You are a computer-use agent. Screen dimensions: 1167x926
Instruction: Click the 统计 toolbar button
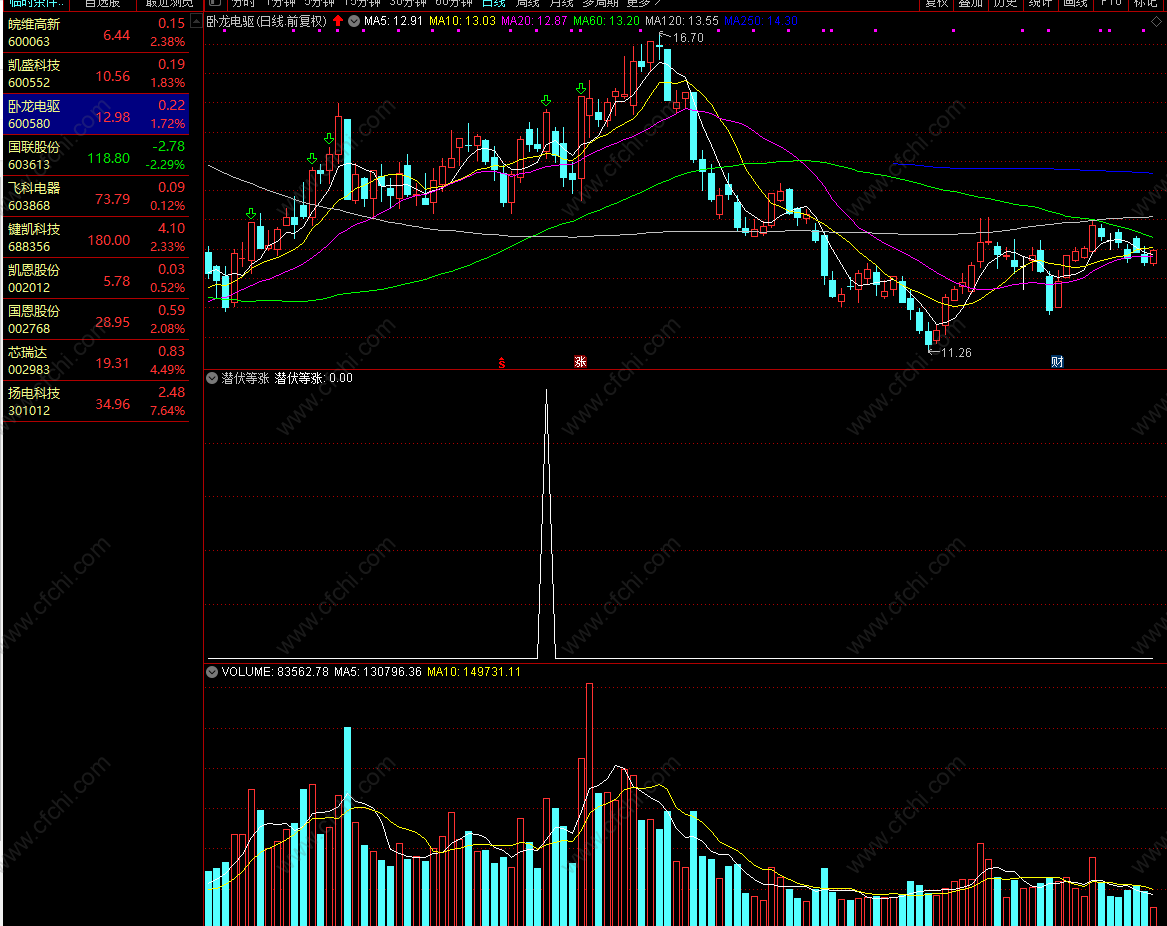pyautogui.click(x=1040, y=4)
